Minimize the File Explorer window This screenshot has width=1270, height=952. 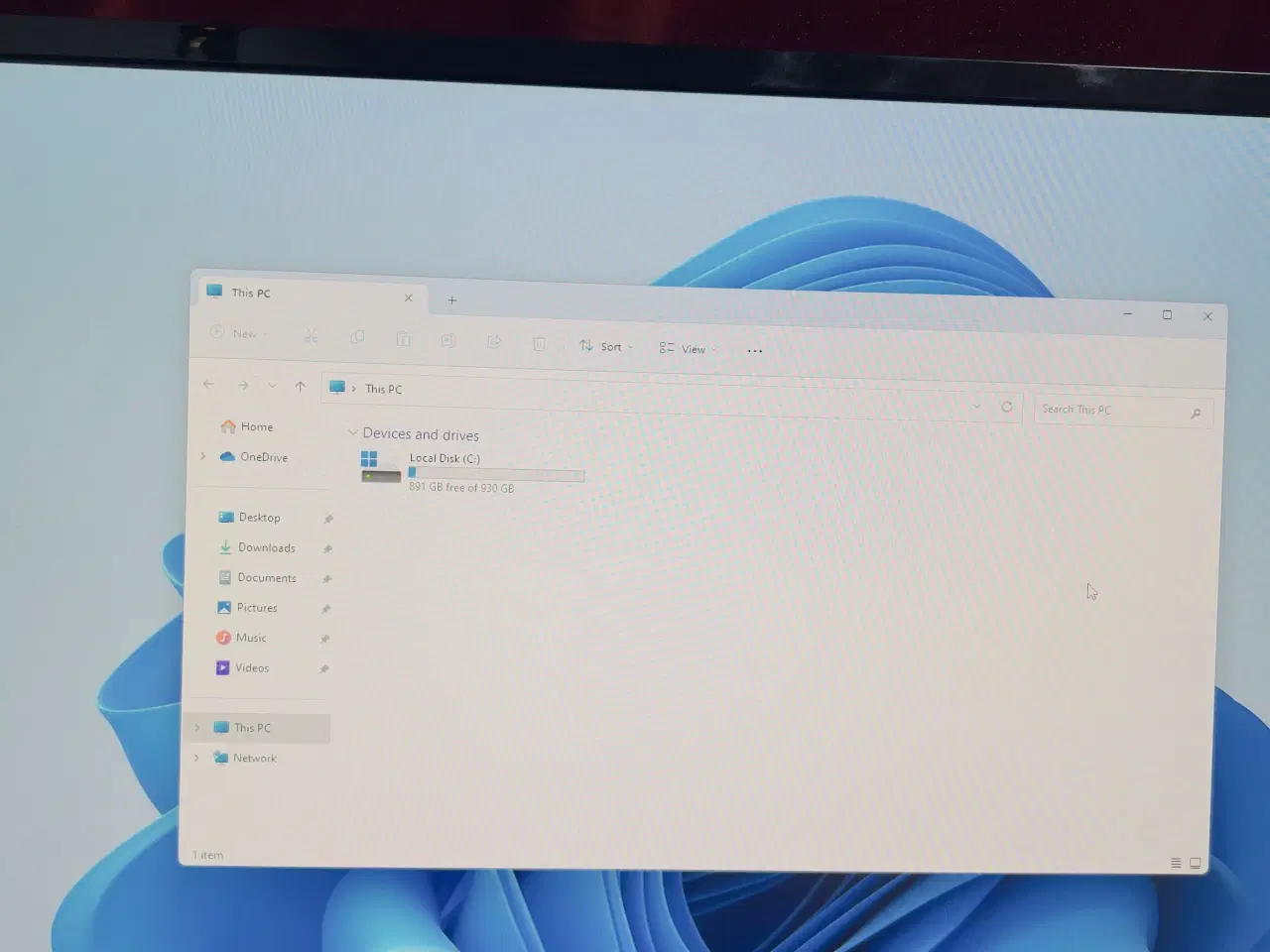1127,313
